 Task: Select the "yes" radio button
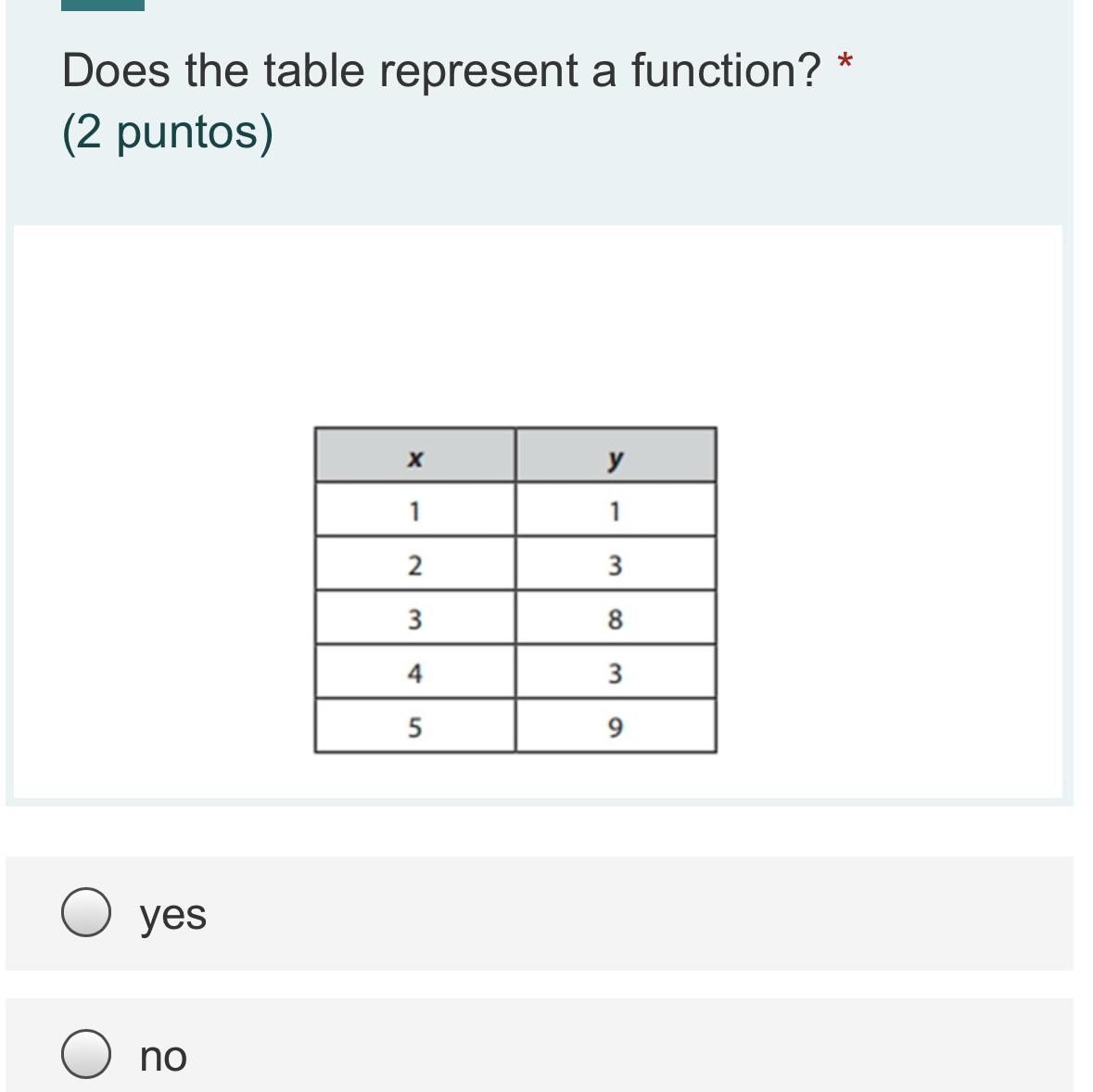(x=86, y=913)
